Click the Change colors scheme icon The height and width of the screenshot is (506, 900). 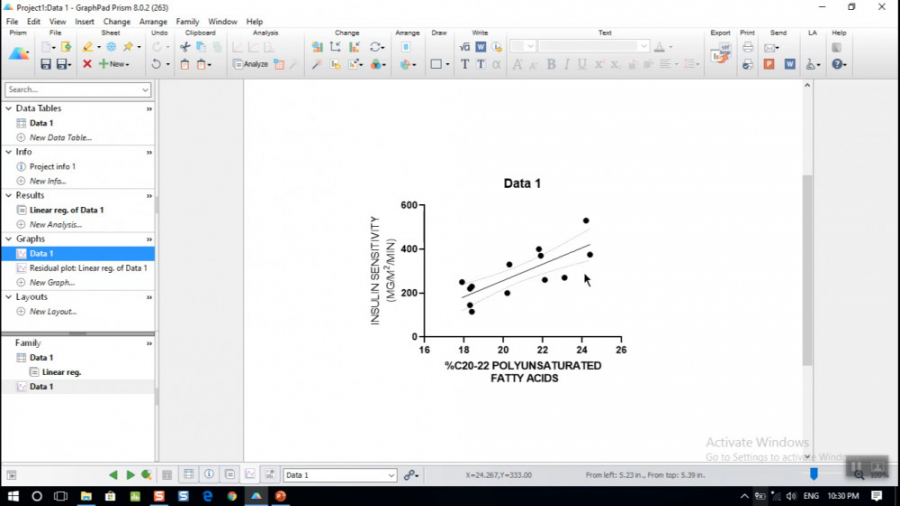[376, 64]
